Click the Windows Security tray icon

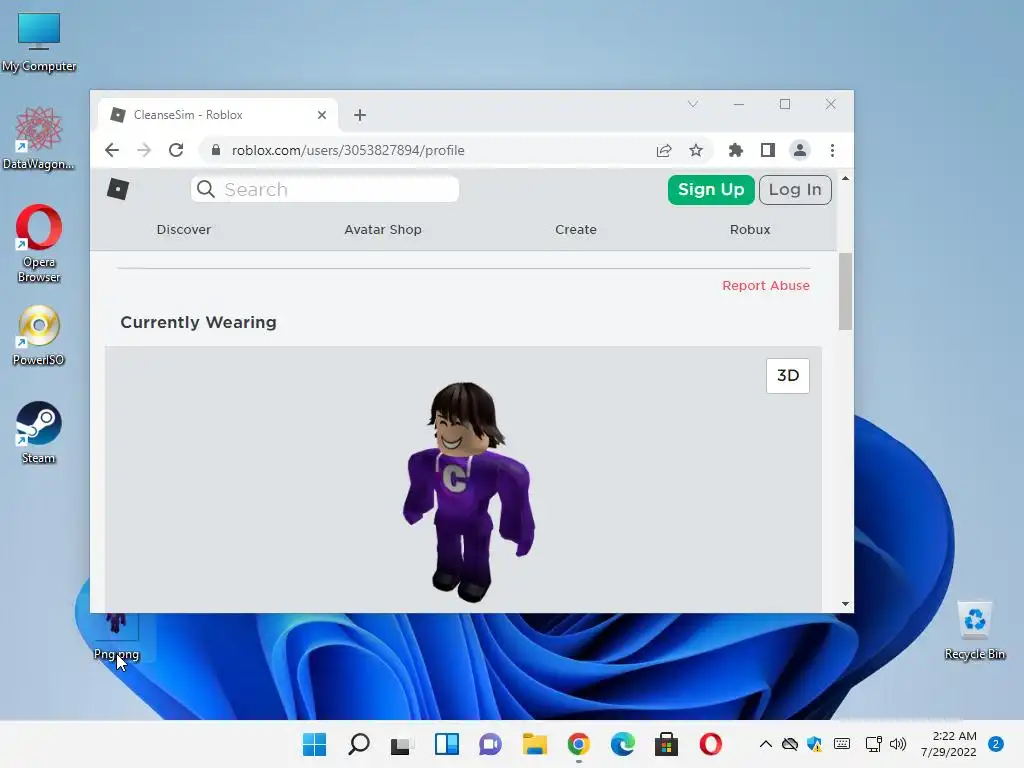814,744
